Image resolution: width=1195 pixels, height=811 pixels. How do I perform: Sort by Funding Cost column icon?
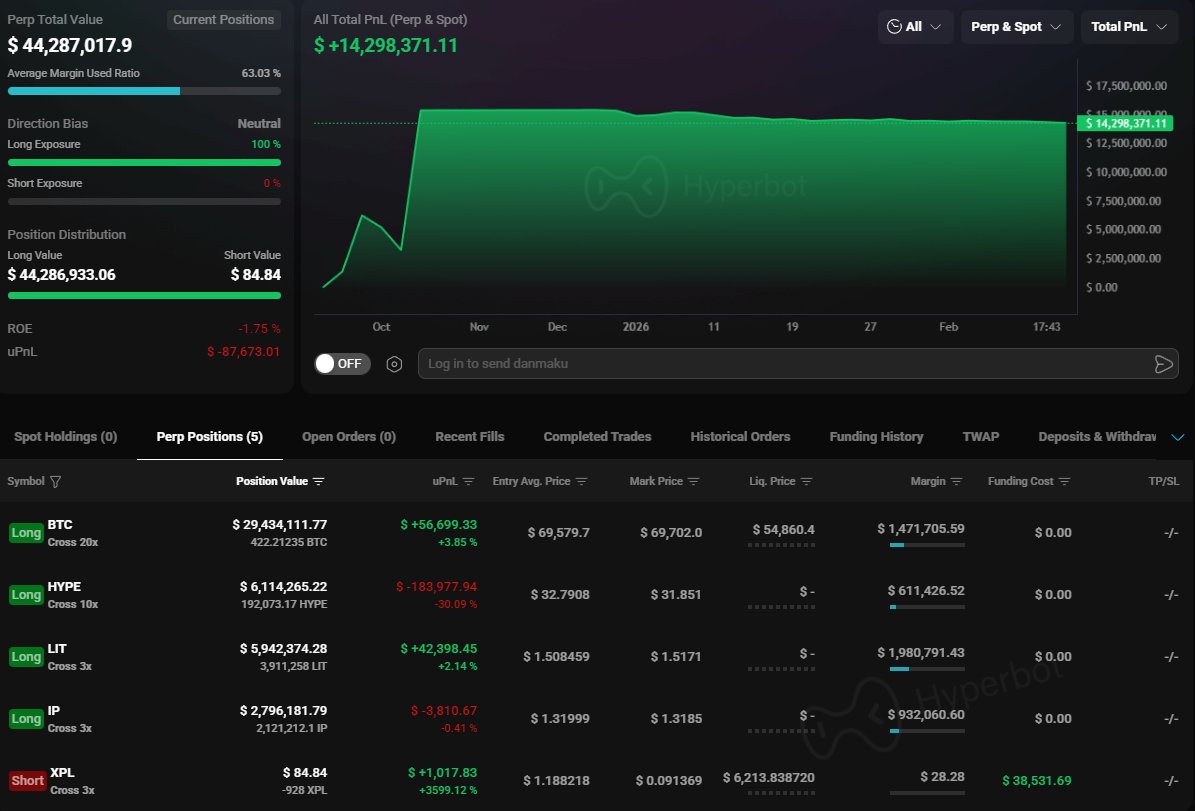click(x=1065, y=482)
